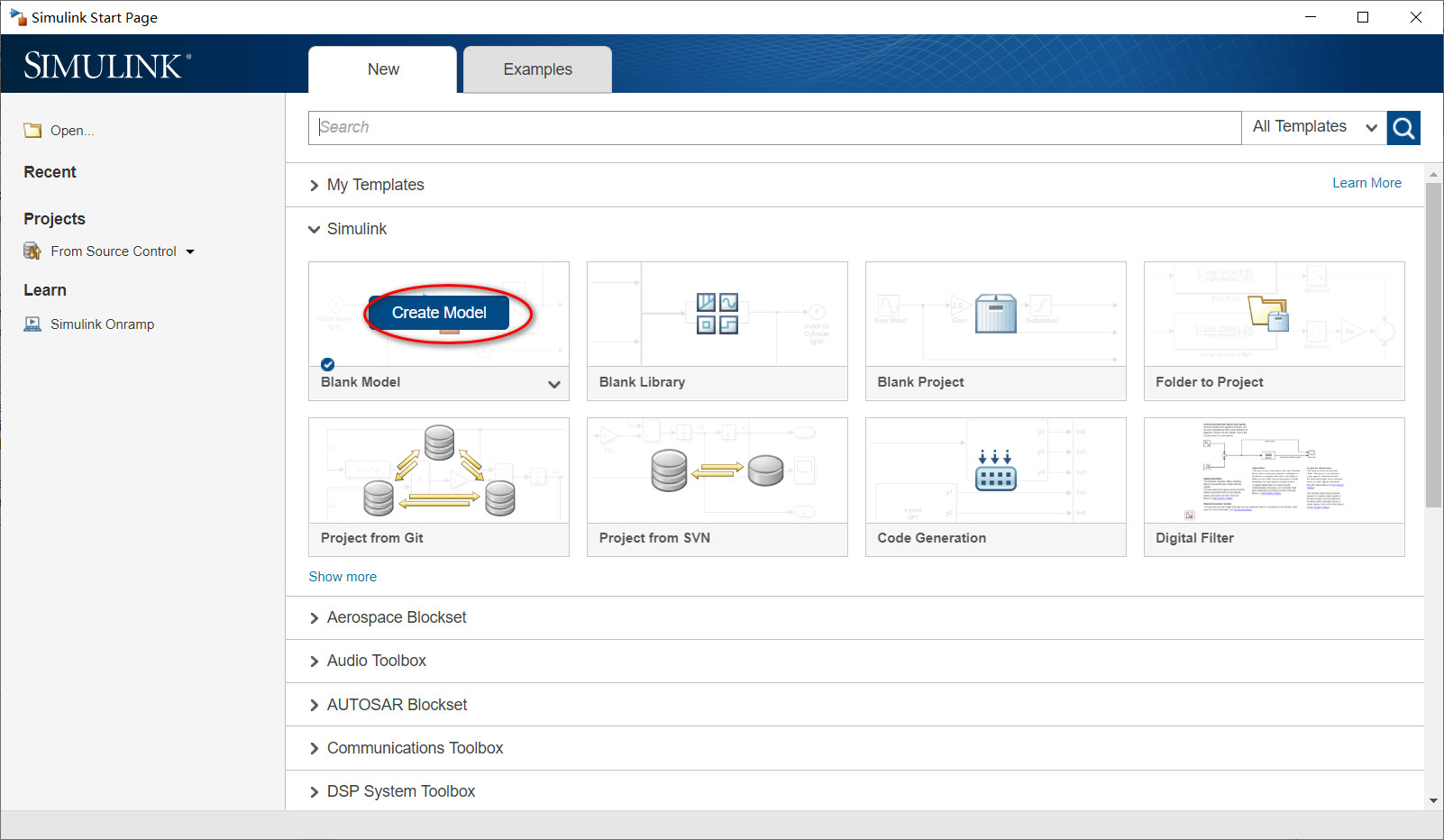This screenshot has height=840, width=1444.
Task: Switch to the Examples tab
Action: click(538, 69)
